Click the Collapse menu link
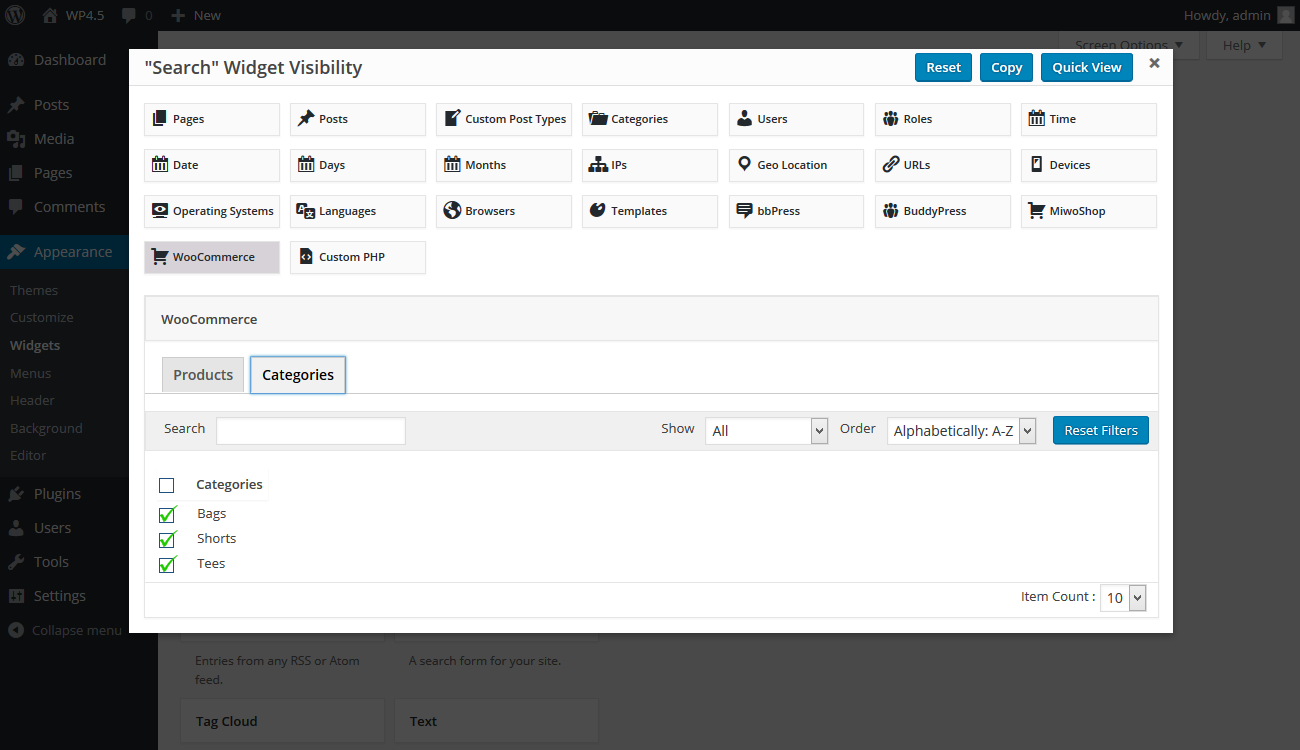The height and width of the screenshot is (750, 1300). coord(65,630)
